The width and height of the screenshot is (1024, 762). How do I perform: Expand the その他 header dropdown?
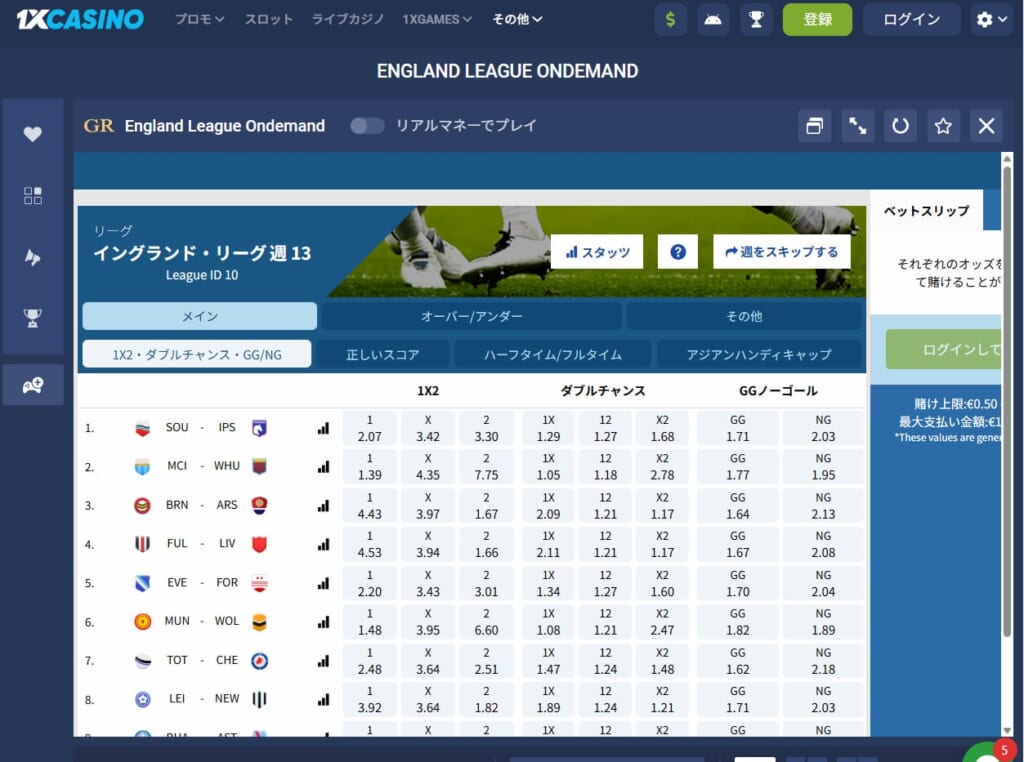[x=517, y=20]
